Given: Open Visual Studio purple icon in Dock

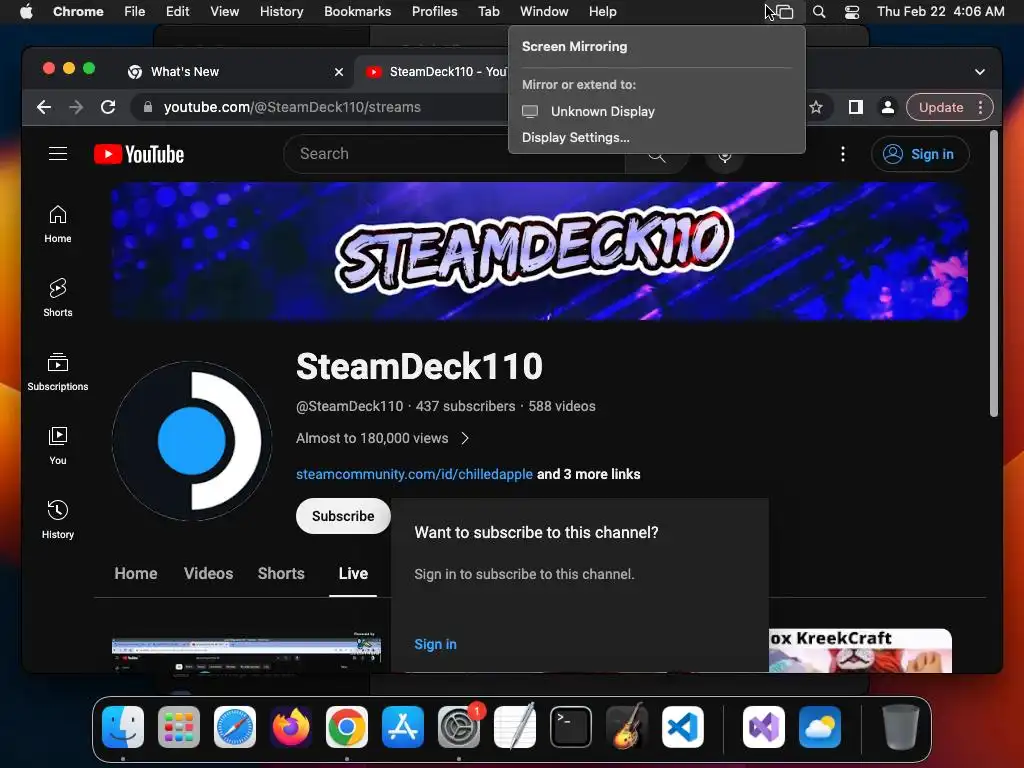Looking at the screenshot, I should point(763,727).
